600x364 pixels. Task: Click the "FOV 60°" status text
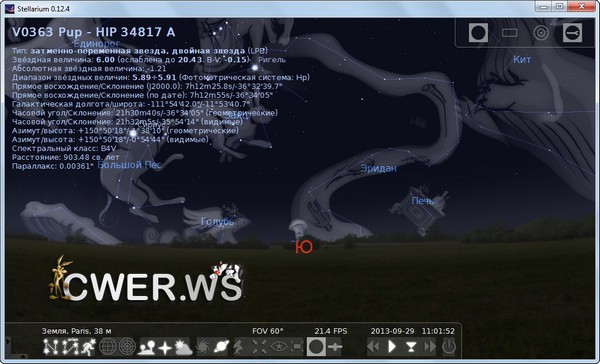point(268,331)
